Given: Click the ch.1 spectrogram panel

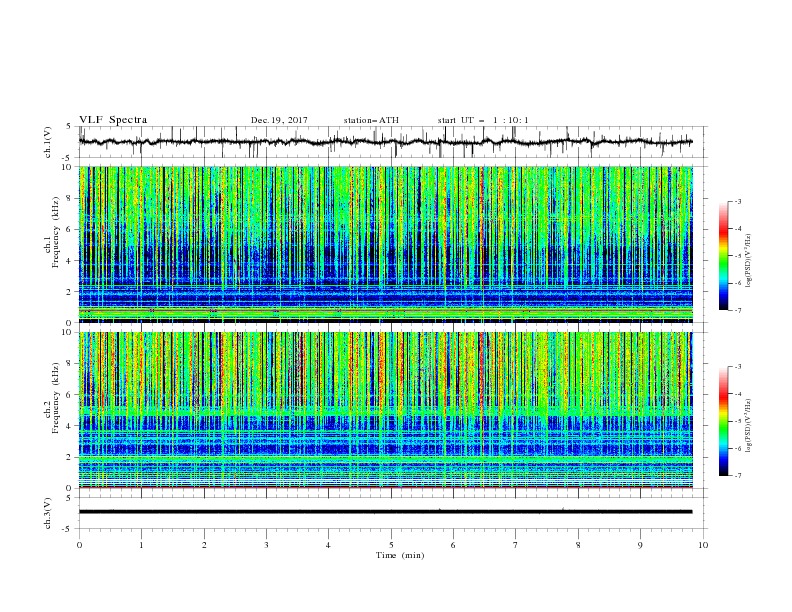Looking at the screenshot, I should tap(385, 244).
